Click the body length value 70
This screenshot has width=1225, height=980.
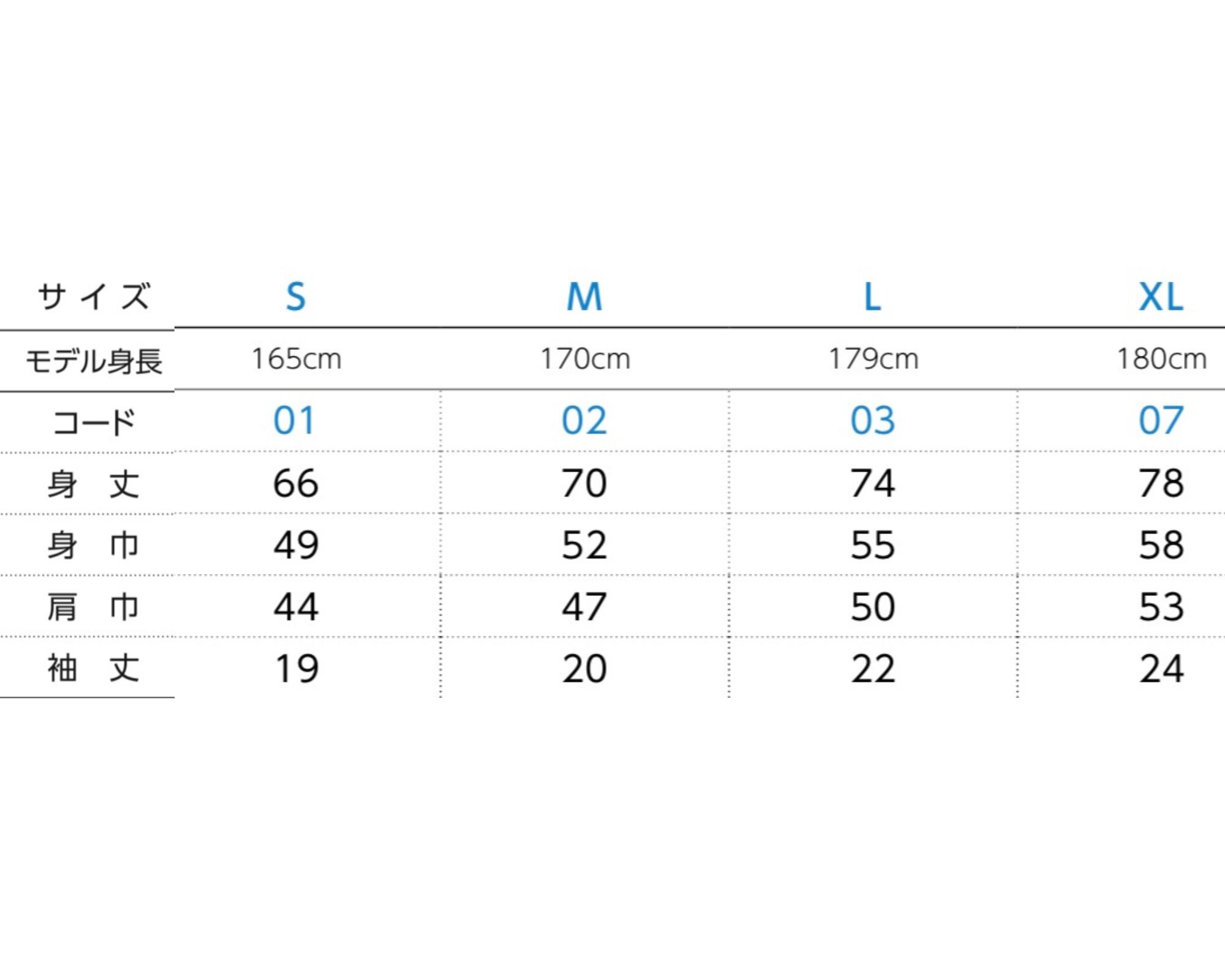coord(584,483)
